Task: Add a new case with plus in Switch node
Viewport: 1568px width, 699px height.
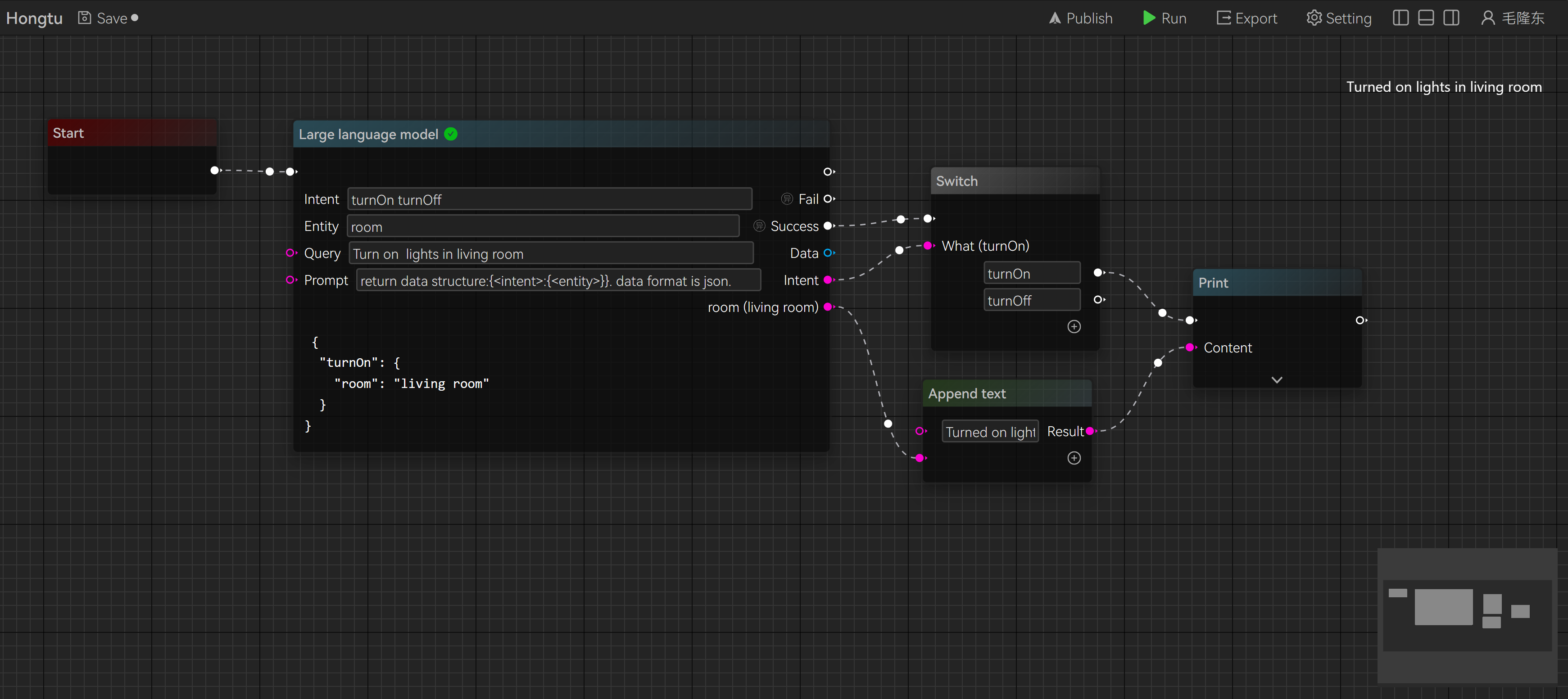Action: [x=1074, y=327]
